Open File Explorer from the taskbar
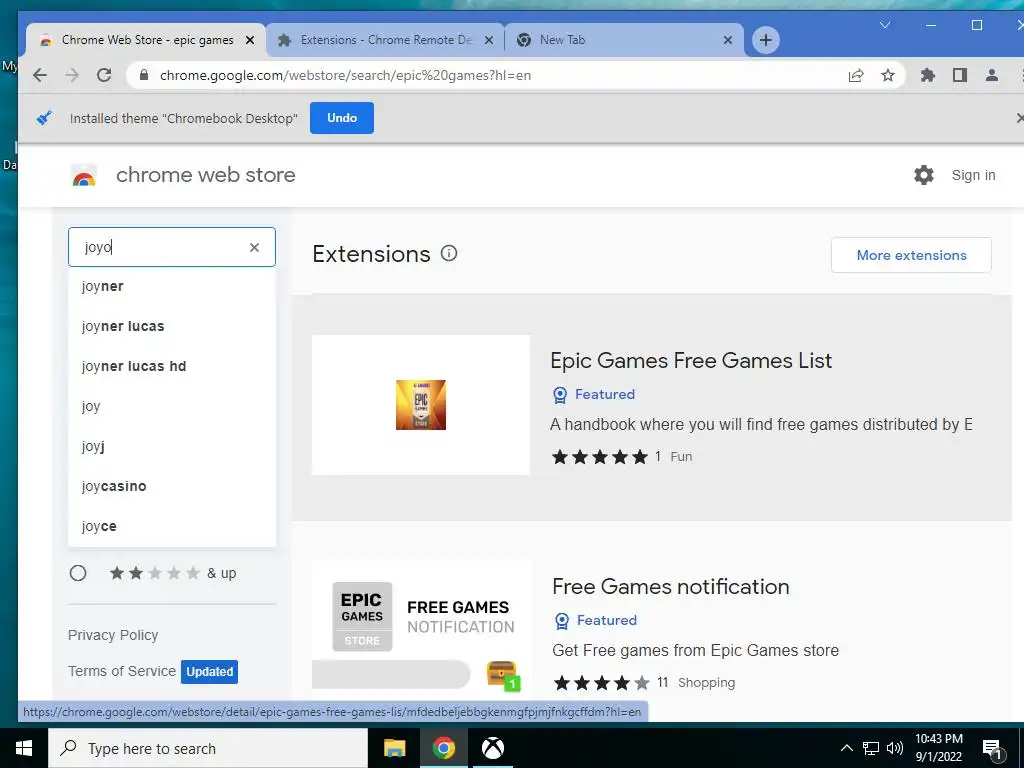 coord(394,748)
